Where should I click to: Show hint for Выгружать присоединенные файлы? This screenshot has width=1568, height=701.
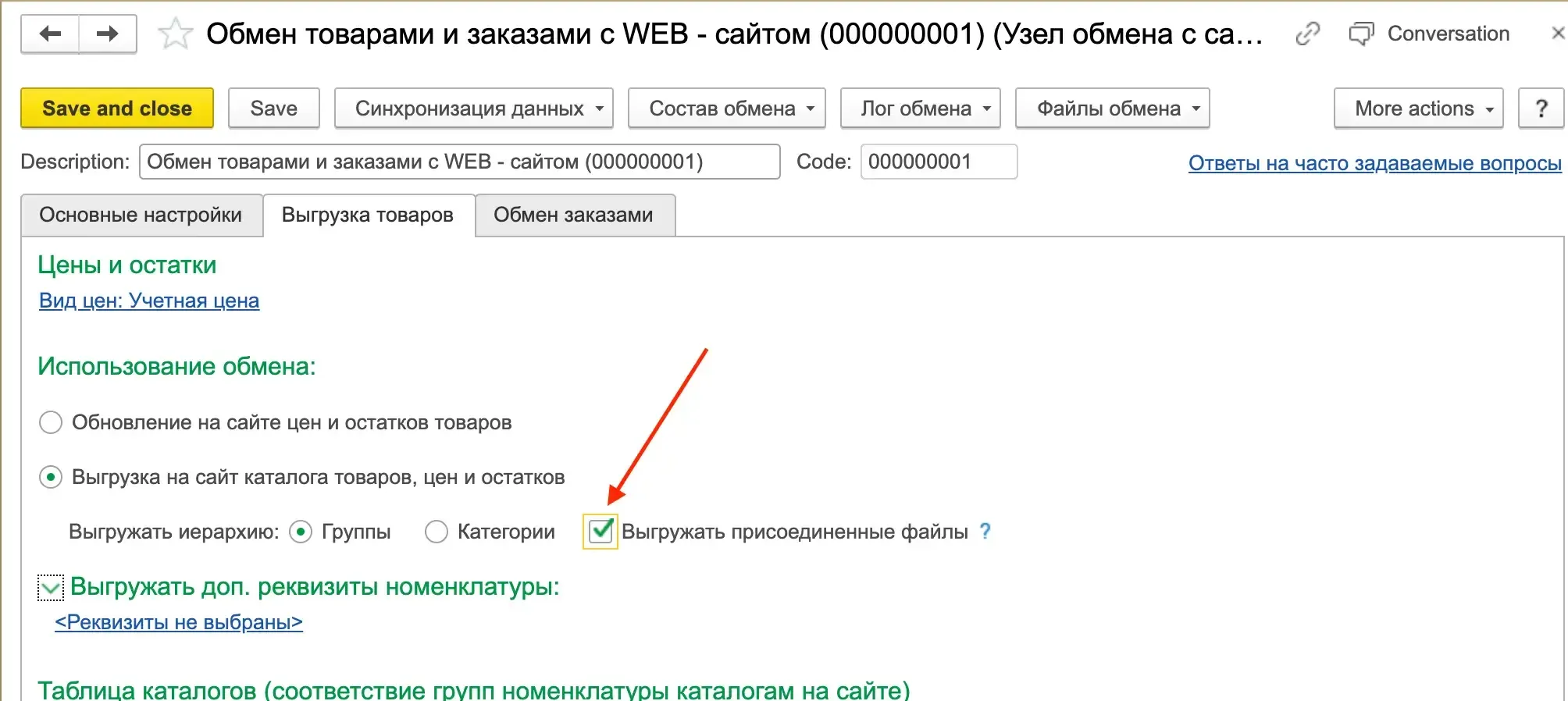pyautogui.click(x=985, y=531)
